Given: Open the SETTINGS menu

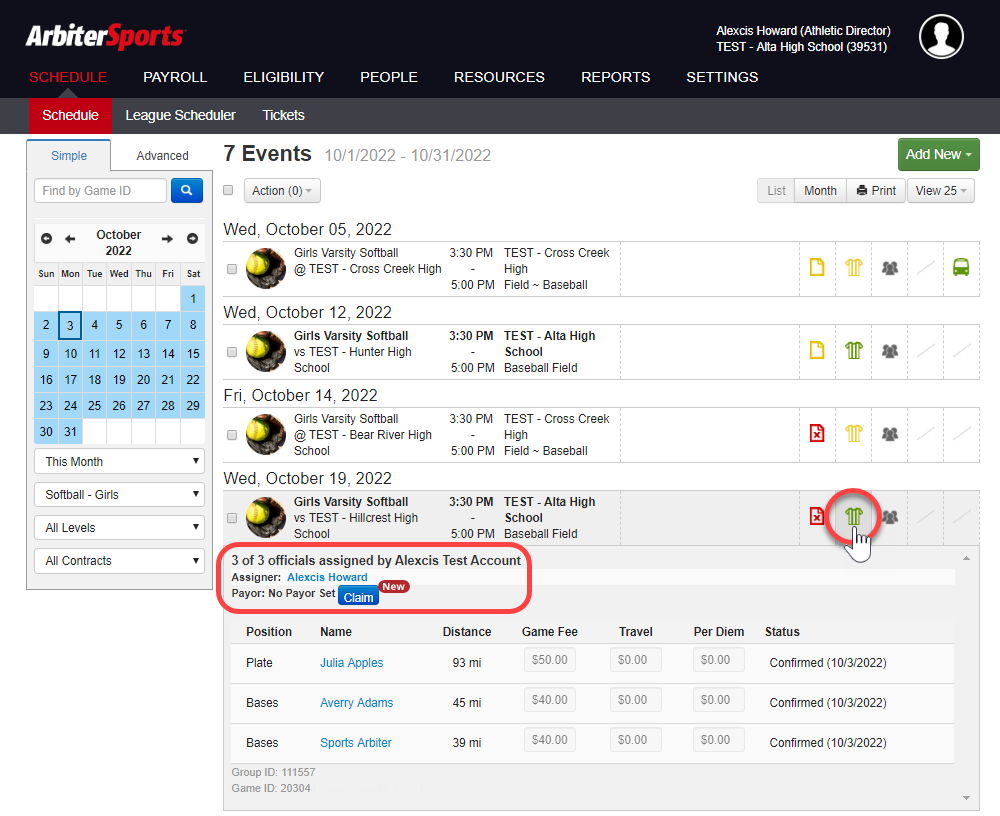Looking at the screenshot, I should point(722,77).
